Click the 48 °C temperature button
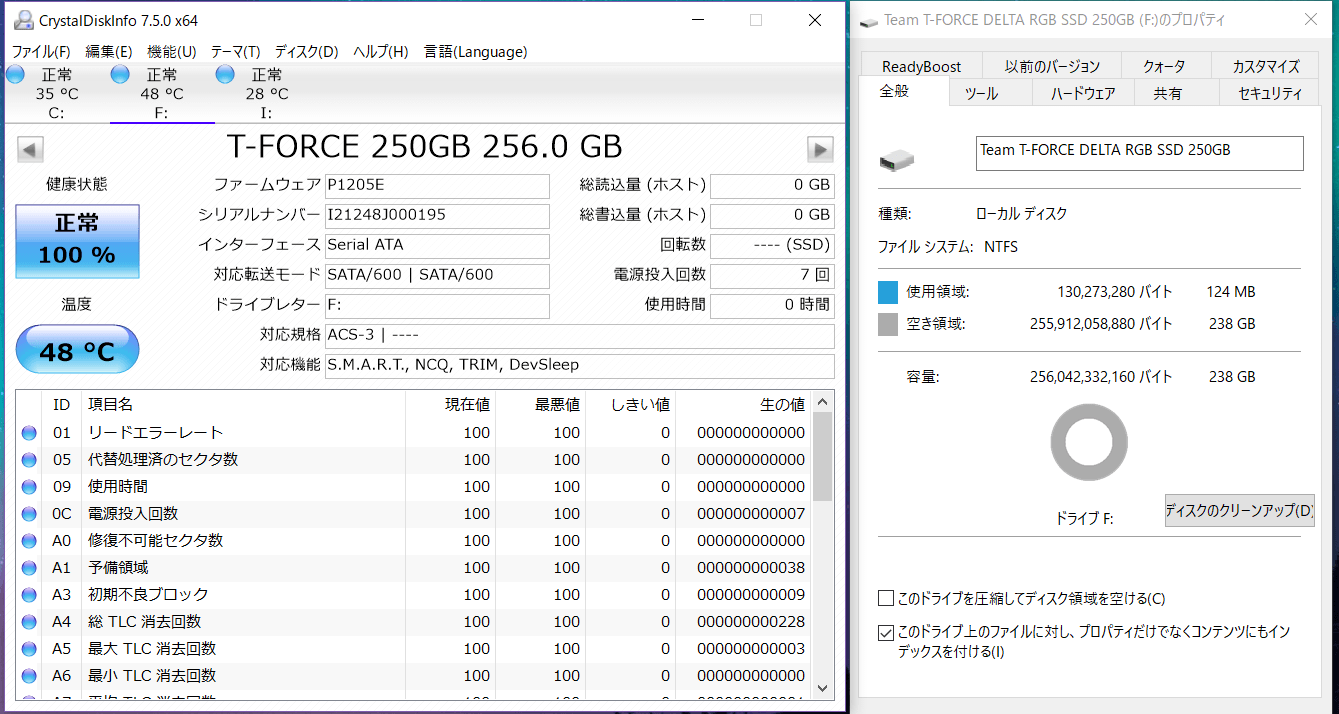The height and width of the screenshot is (714, 1339). [77, 351]
